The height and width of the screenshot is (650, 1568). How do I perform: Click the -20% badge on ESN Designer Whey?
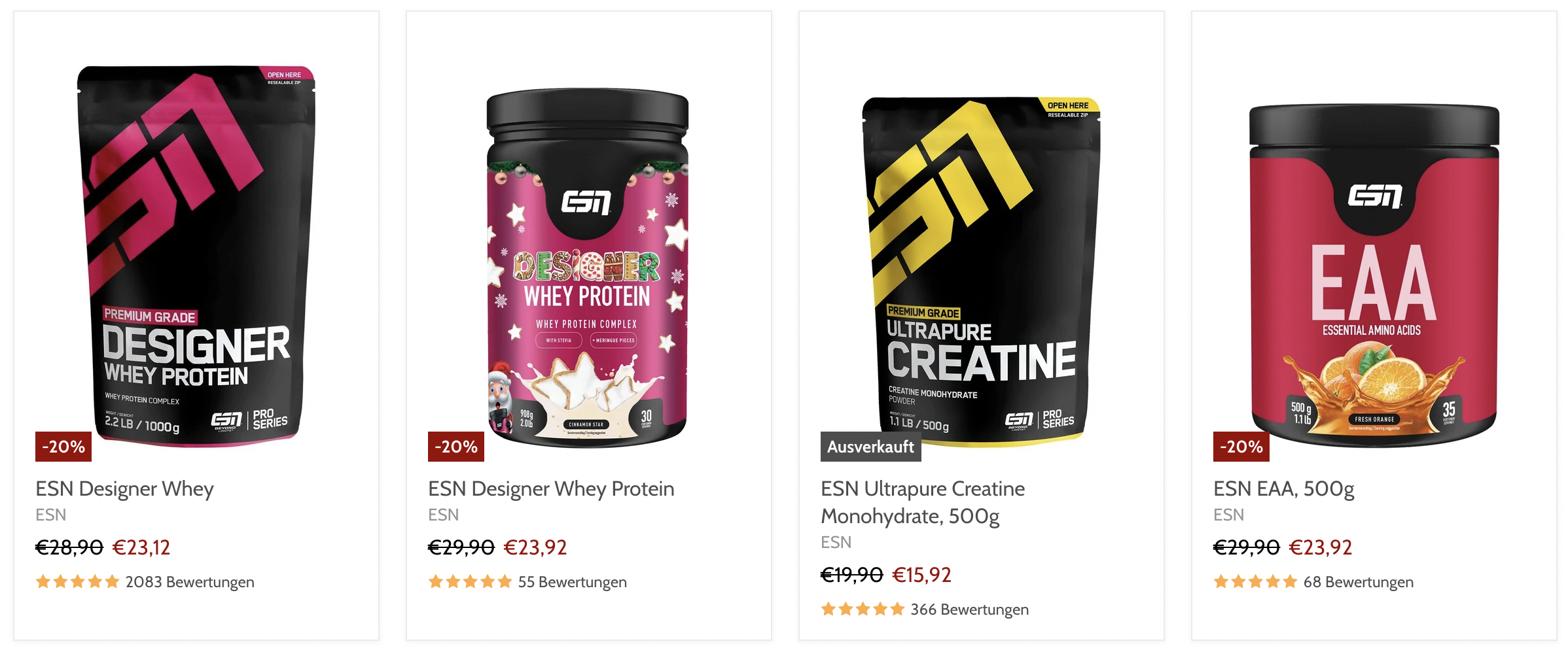click(x=63, y=447)
